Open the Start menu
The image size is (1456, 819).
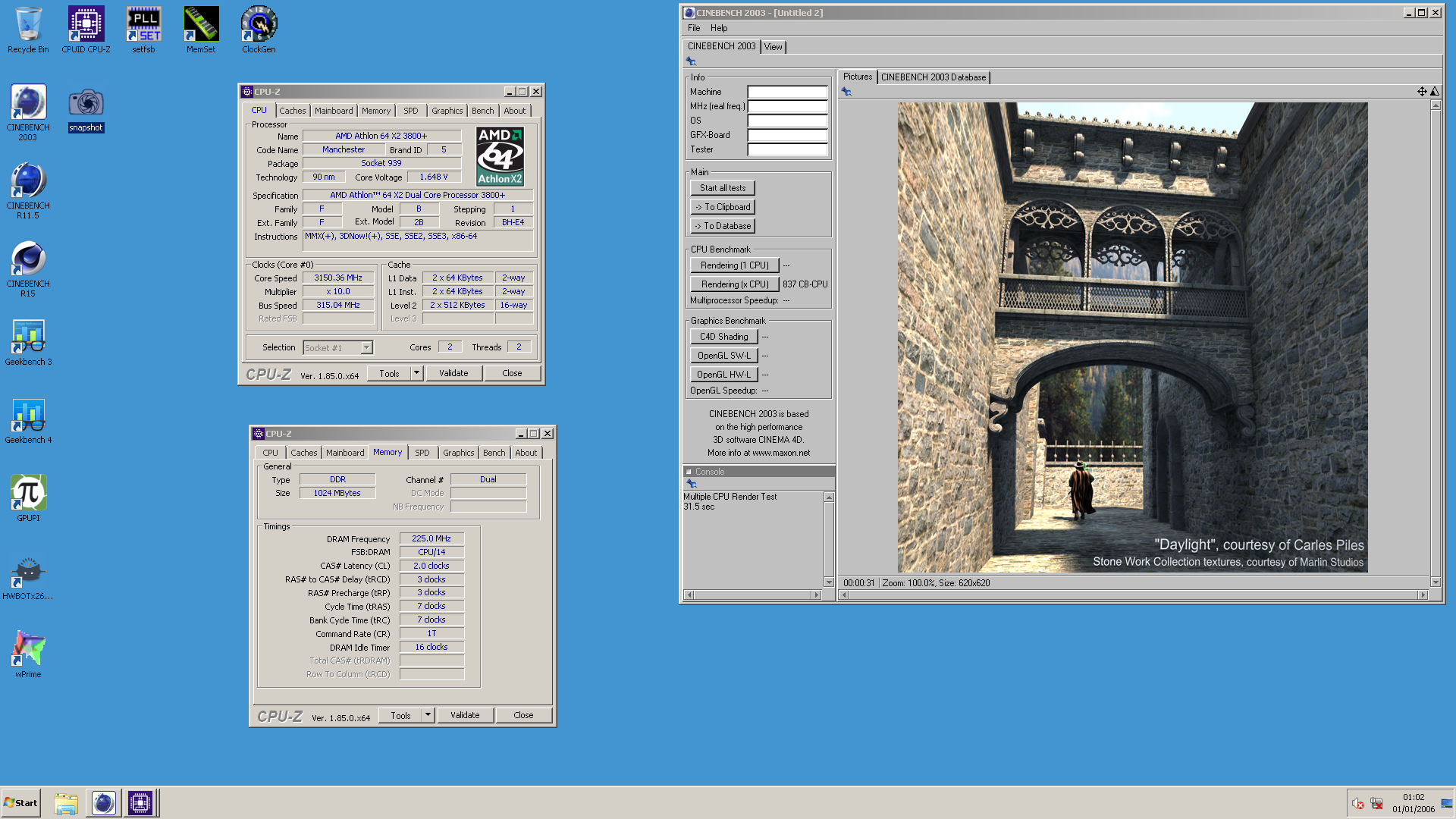(20, 803)
